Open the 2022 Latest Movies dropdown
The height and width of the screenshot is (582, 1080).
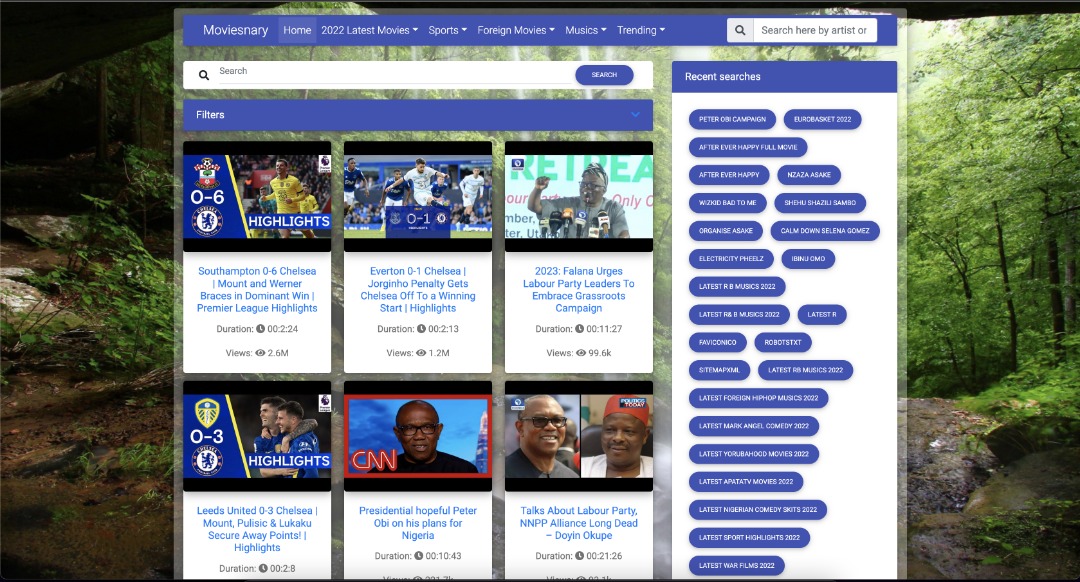369,30
